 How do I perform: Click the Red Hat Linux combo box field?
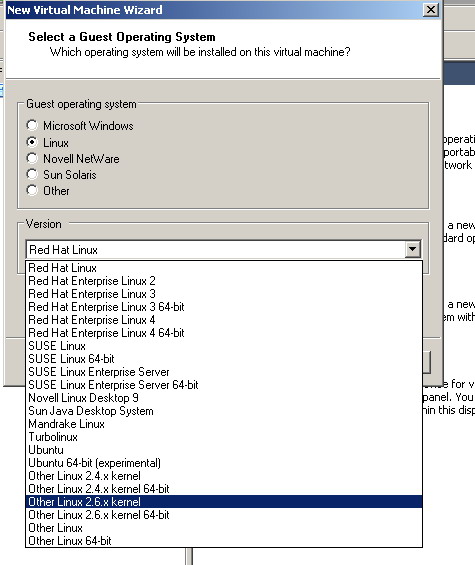[223, 249]
